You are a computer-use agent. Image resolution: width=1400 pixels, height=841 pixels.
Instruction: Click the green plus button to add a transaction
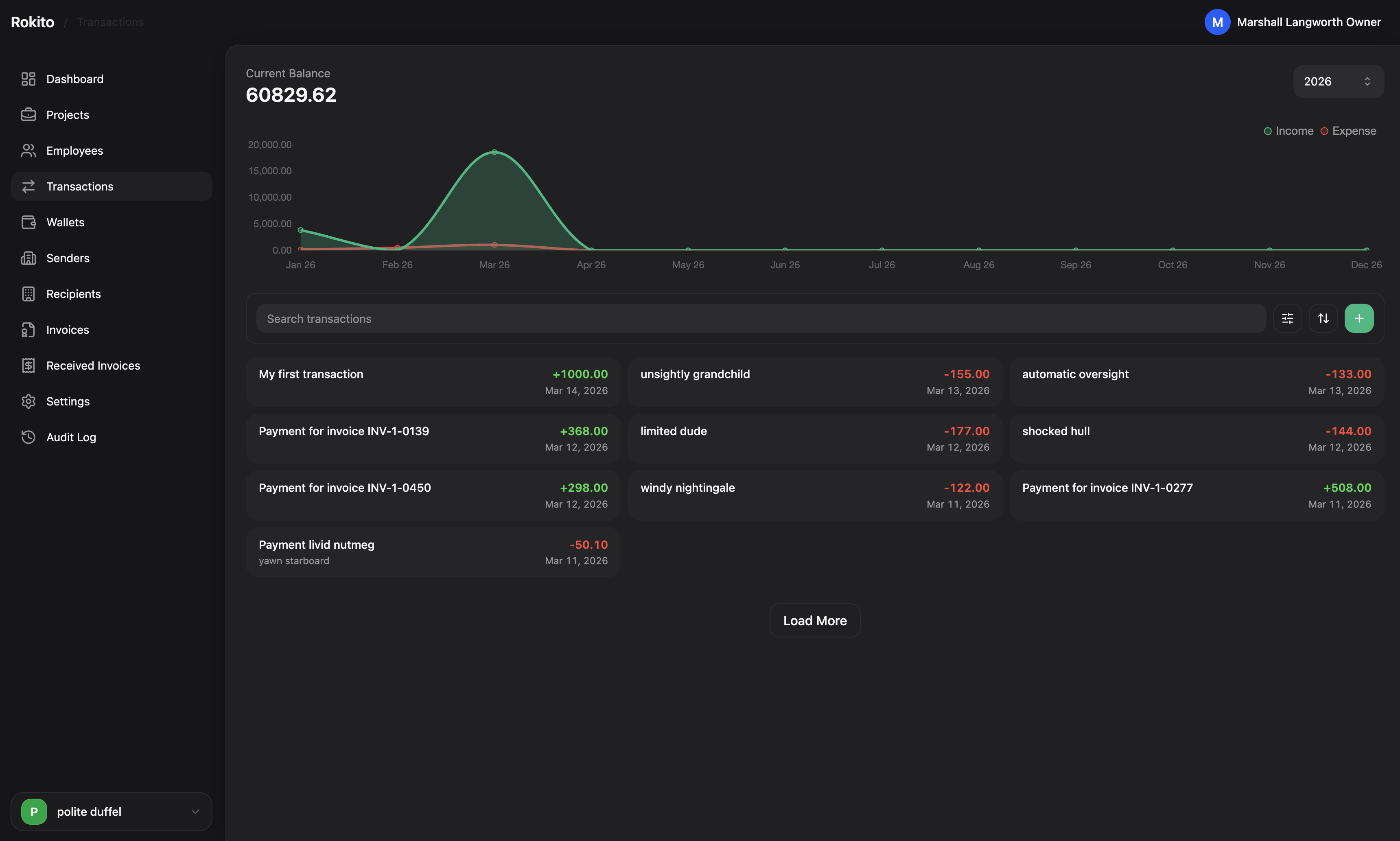1358,318
